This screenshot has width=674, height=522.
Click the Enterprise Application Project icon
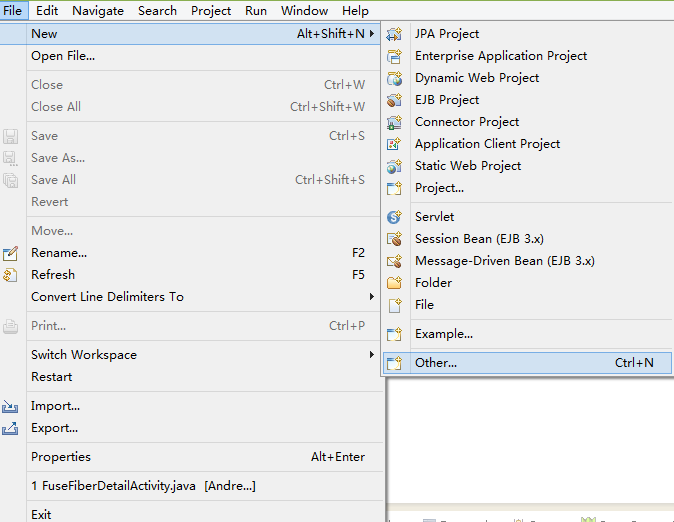(394, 56)
